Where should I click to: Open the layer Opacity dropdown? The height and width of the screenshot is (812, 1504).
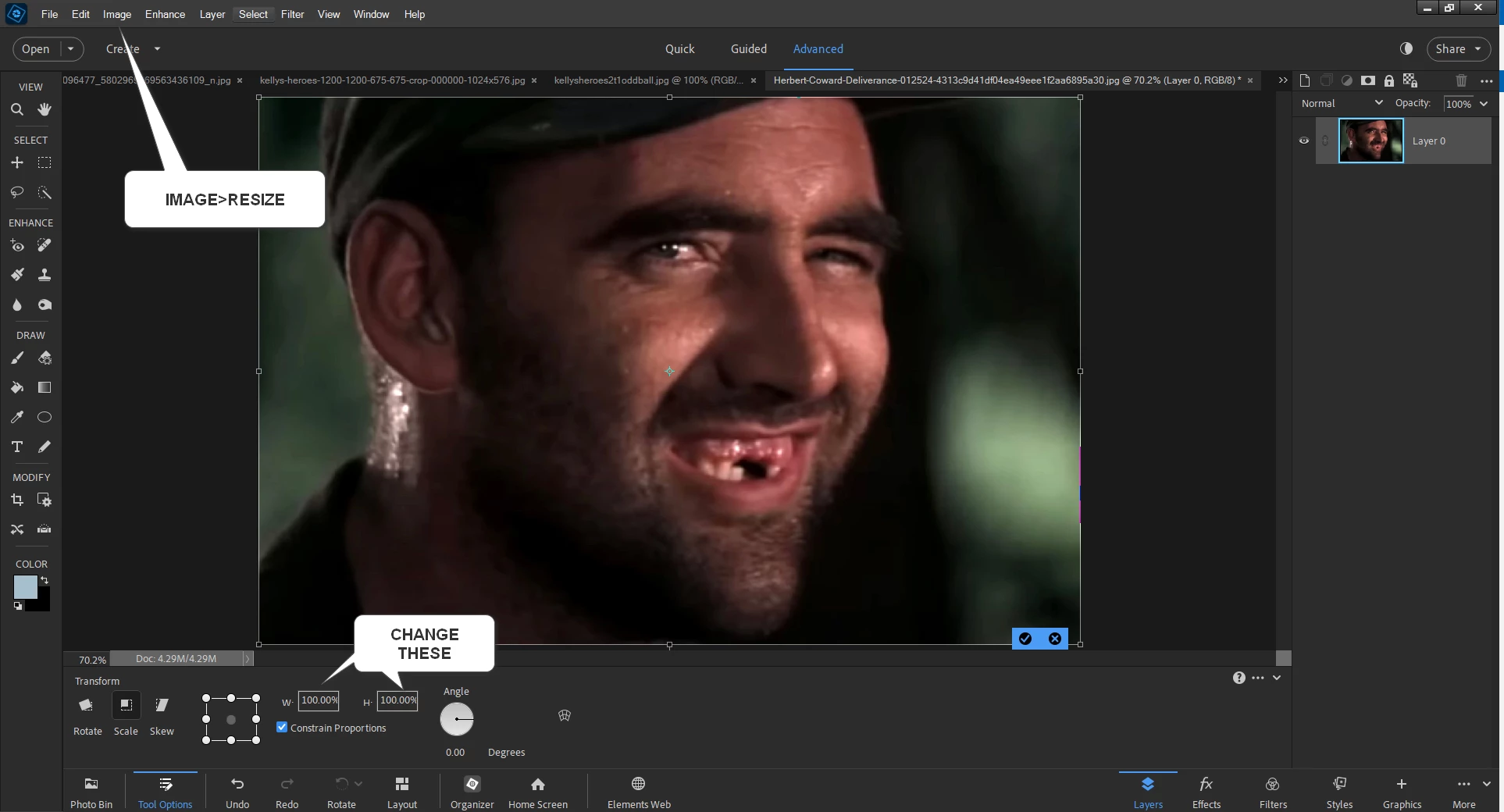pyautogui.click(x=1484, y=103)
